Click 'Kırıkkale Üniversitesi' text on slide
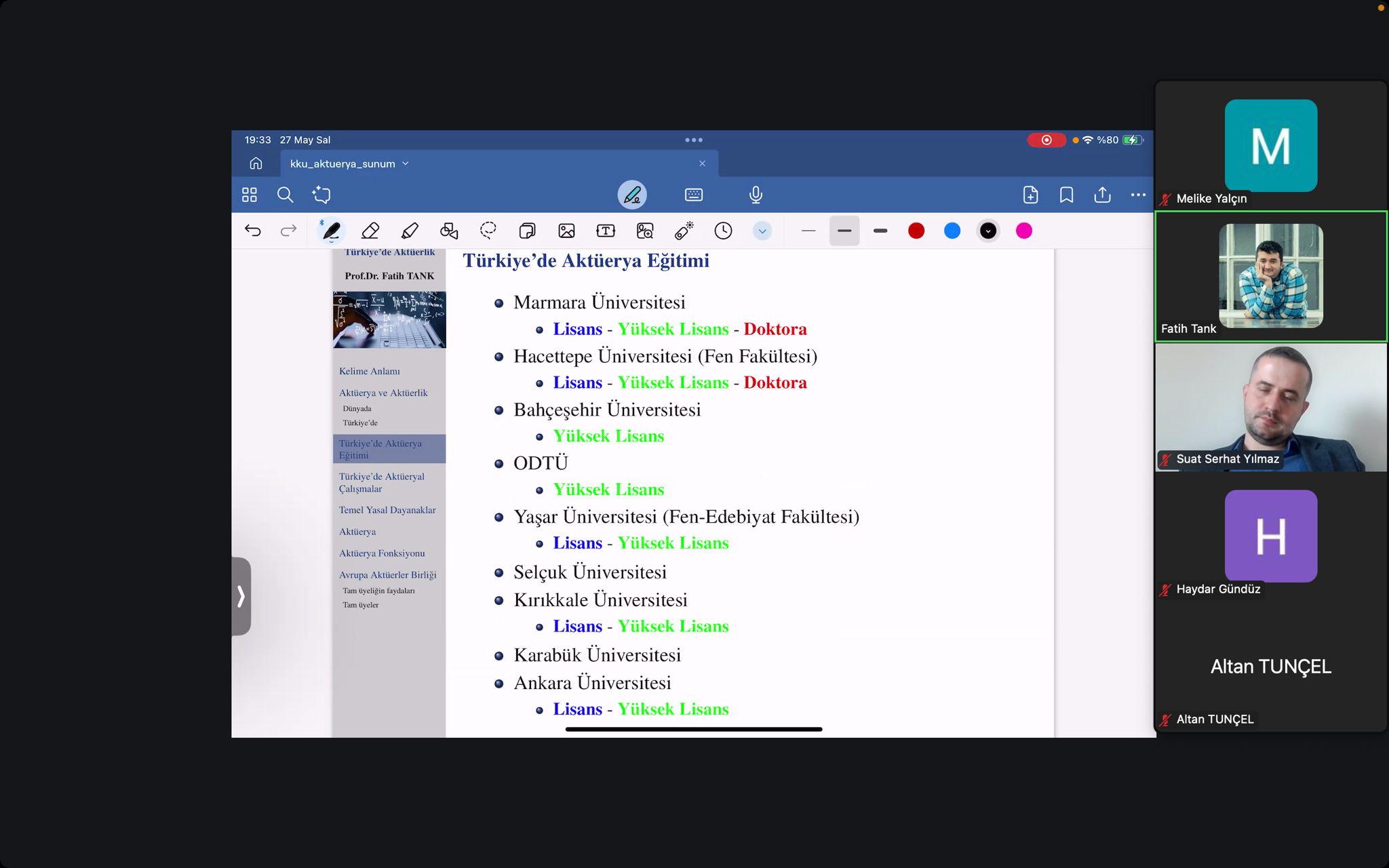Image resolution: width=1389 pixels, height=868 pixels. point(600,599)
